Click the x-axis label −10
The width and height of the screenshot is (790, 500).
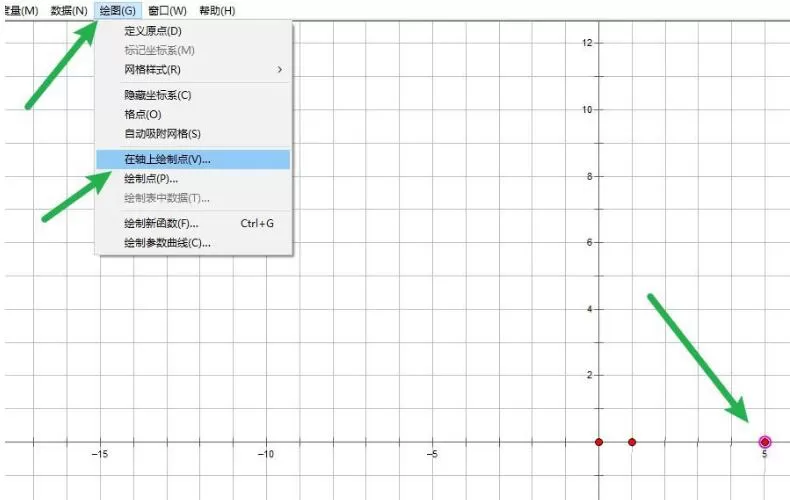pos(266,454)
